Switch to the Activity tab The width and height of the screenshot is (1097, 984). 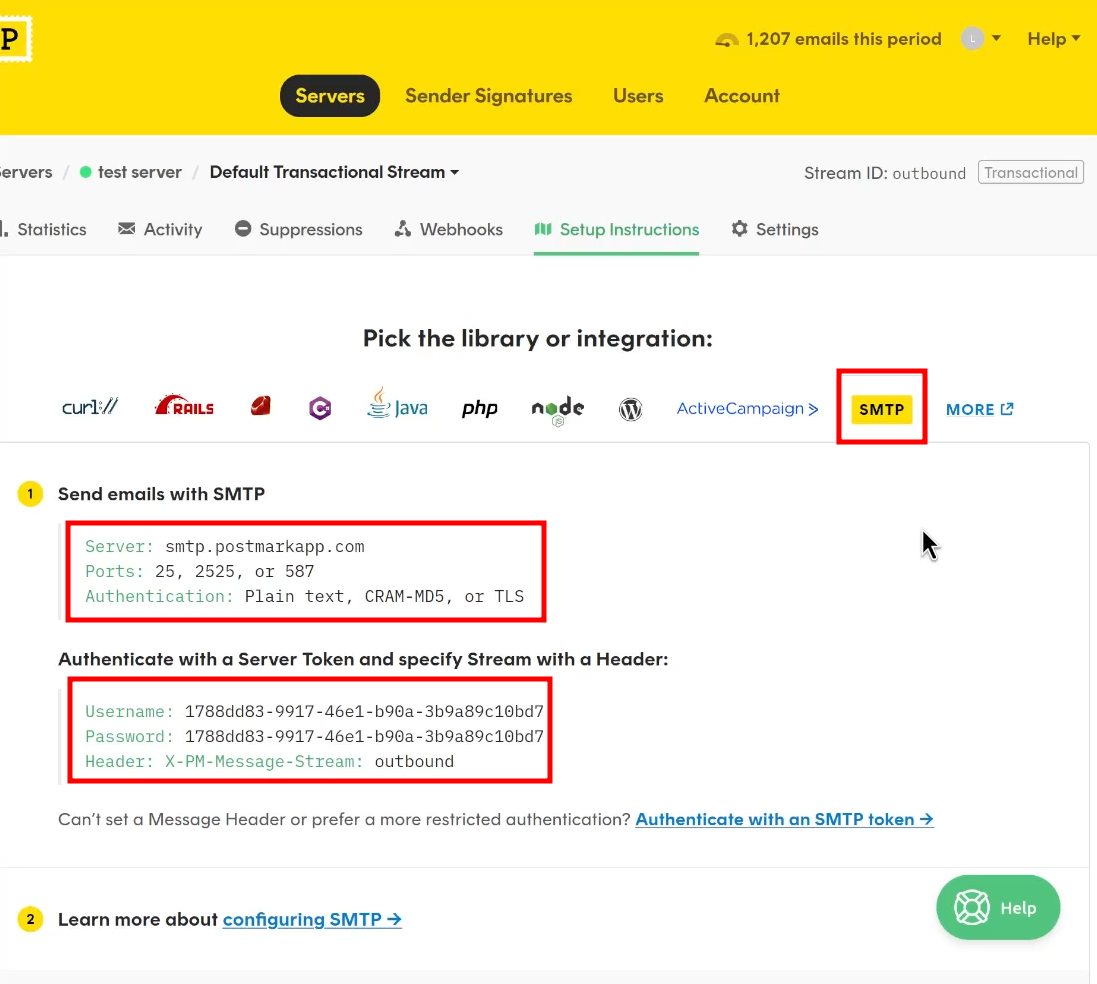pyautogui.click(x=160, y=230)
